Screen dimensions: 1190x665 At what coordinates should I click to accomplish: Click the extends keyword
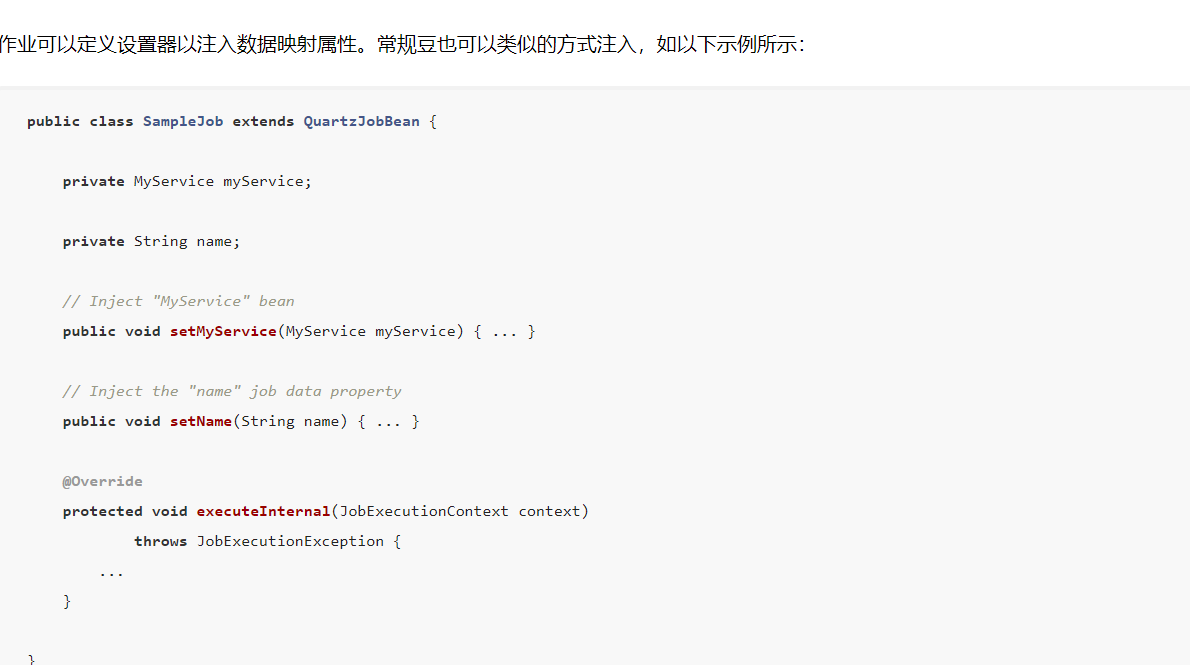[x=263, y=121]
